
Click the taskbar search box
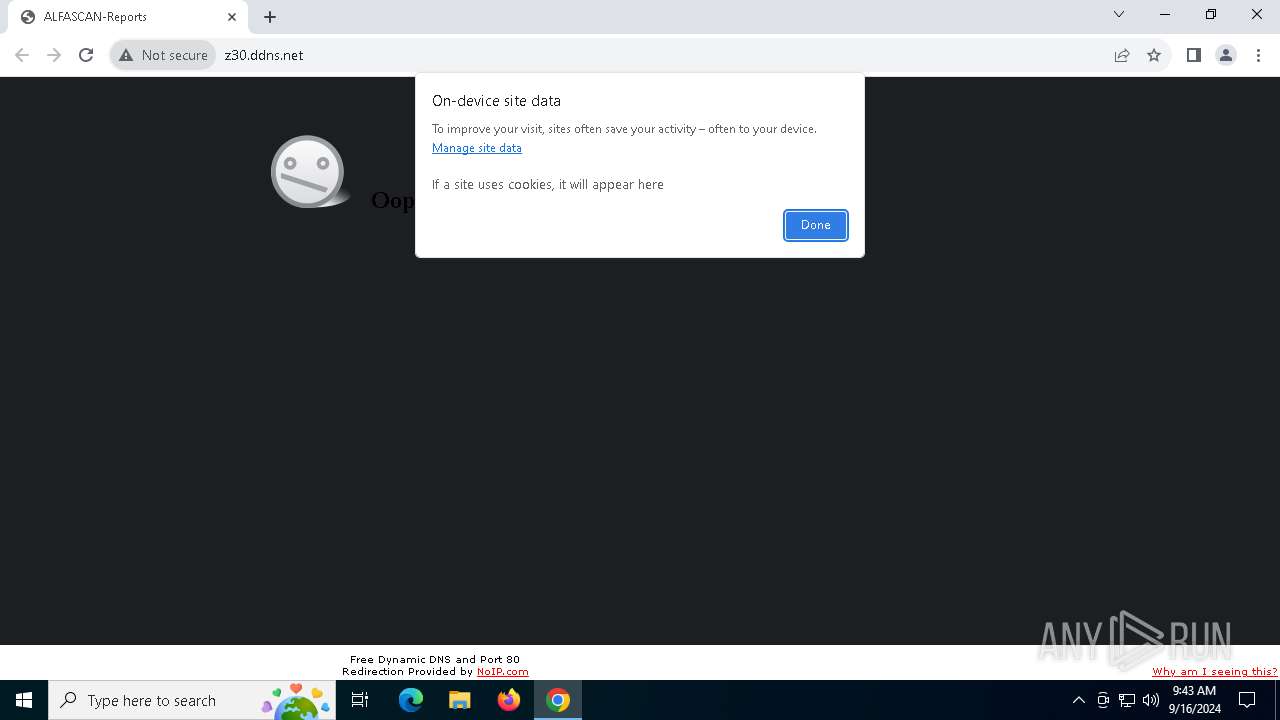click(192, 700)
